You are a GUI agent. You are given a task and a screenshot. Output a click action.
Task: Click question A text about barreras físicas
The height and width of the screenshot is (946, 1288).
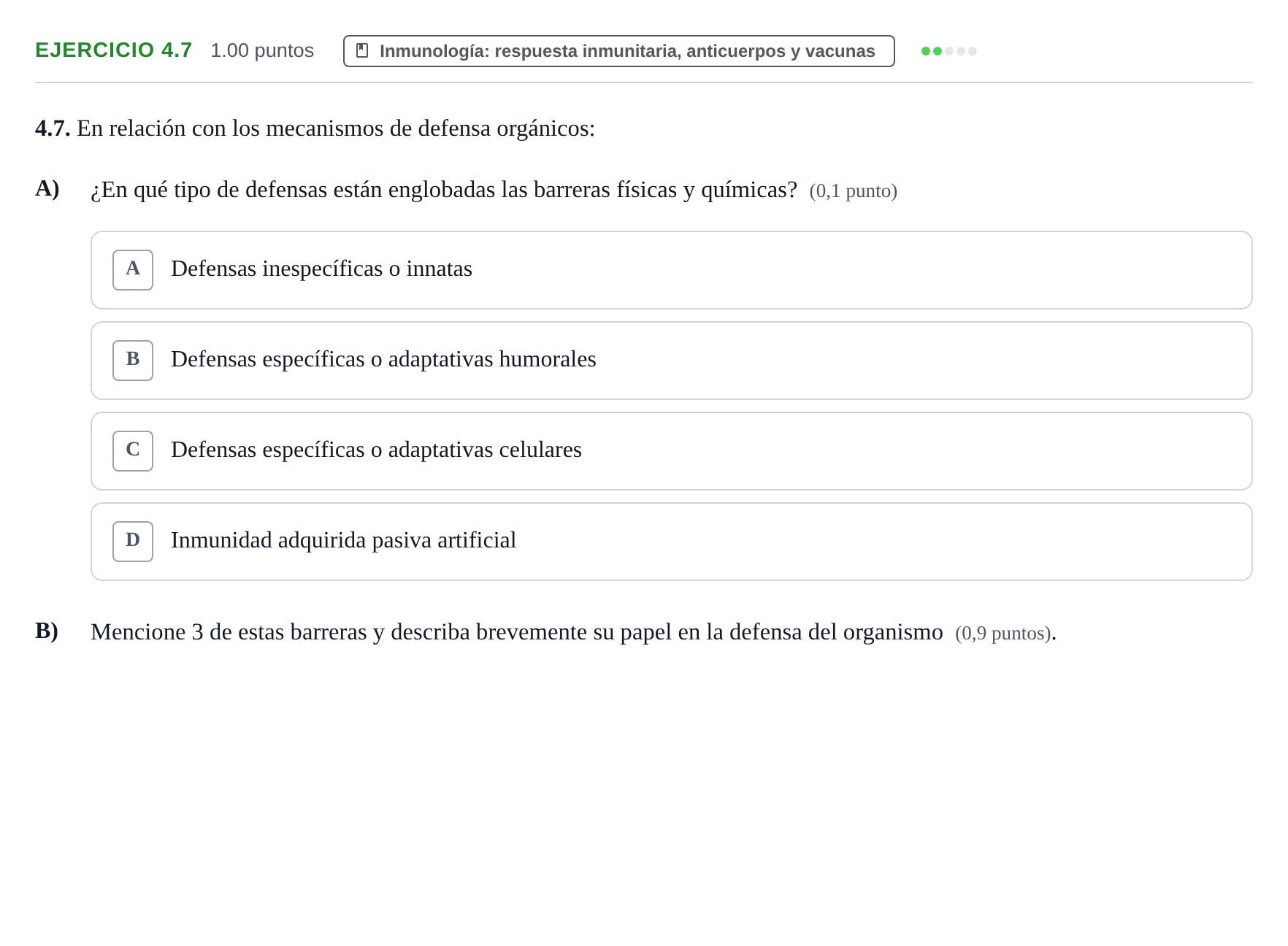pyautogui.click(x=444, y=190)
